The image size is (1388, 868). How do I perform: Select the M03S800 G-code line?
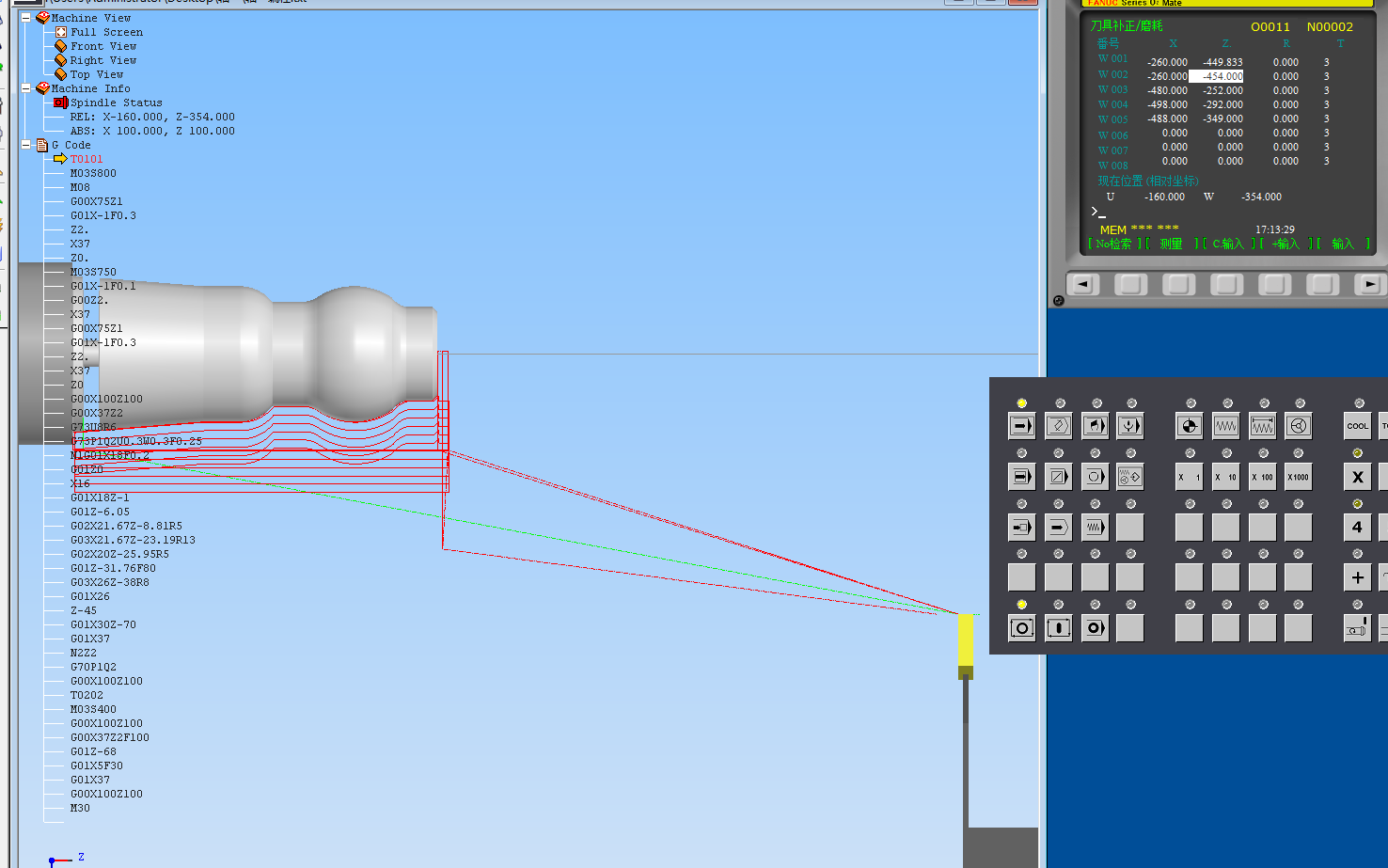pyautogui.click(x=93, y=173)
